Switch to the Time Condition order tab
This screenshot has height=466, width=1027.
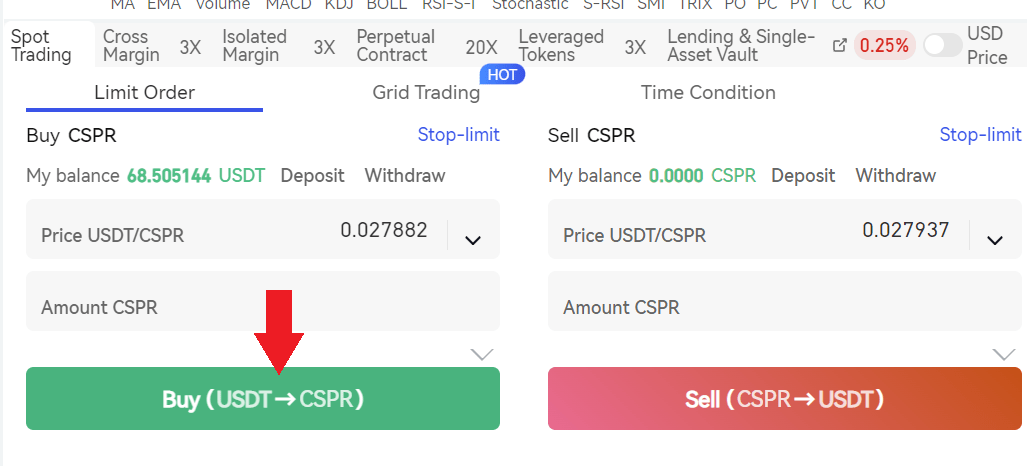[708, 93]
